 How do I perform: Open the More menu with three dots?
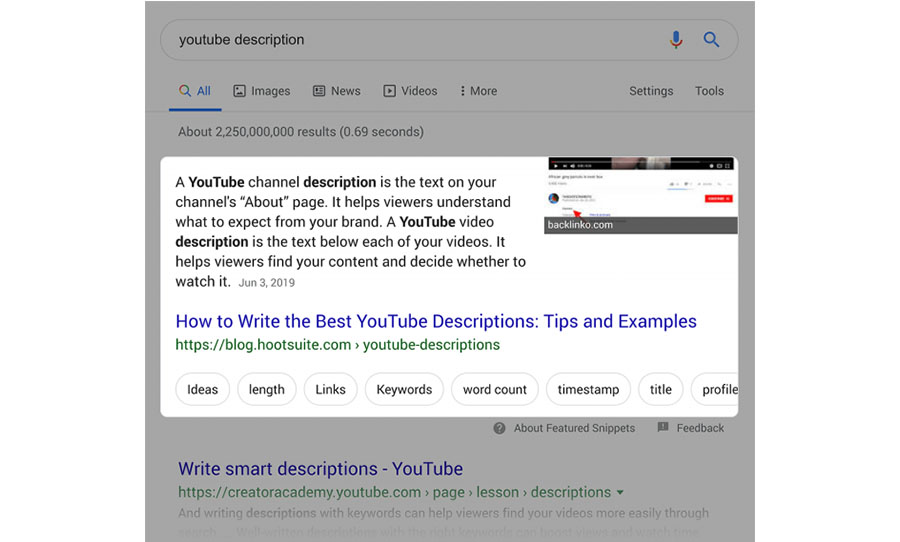[x=479, y=91]
